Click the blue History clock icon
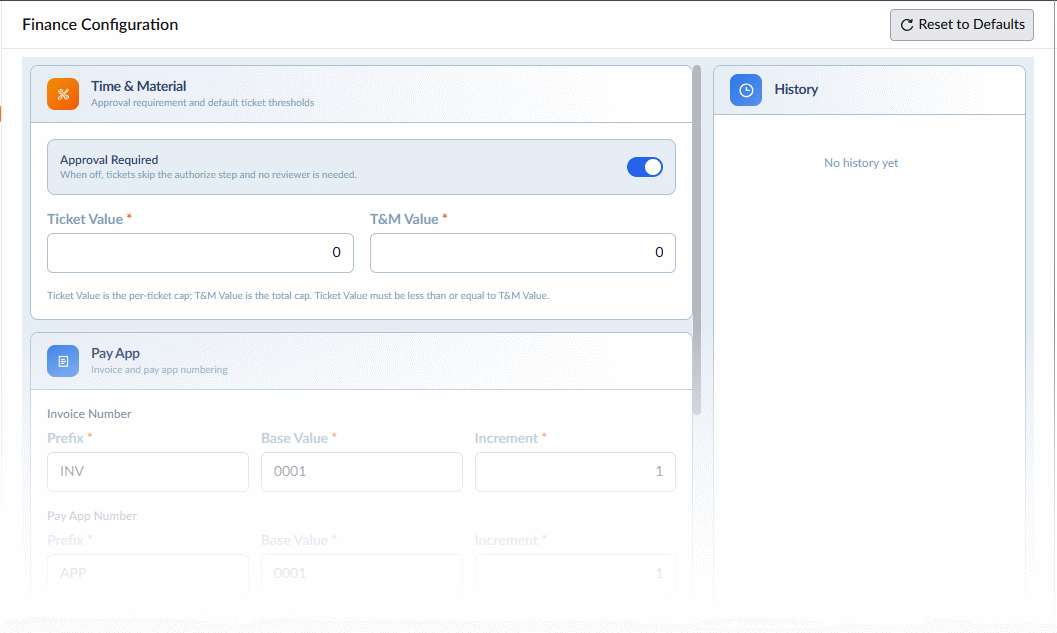The width and height of the screenshot is (1057, 633). [x=746, y=90]
